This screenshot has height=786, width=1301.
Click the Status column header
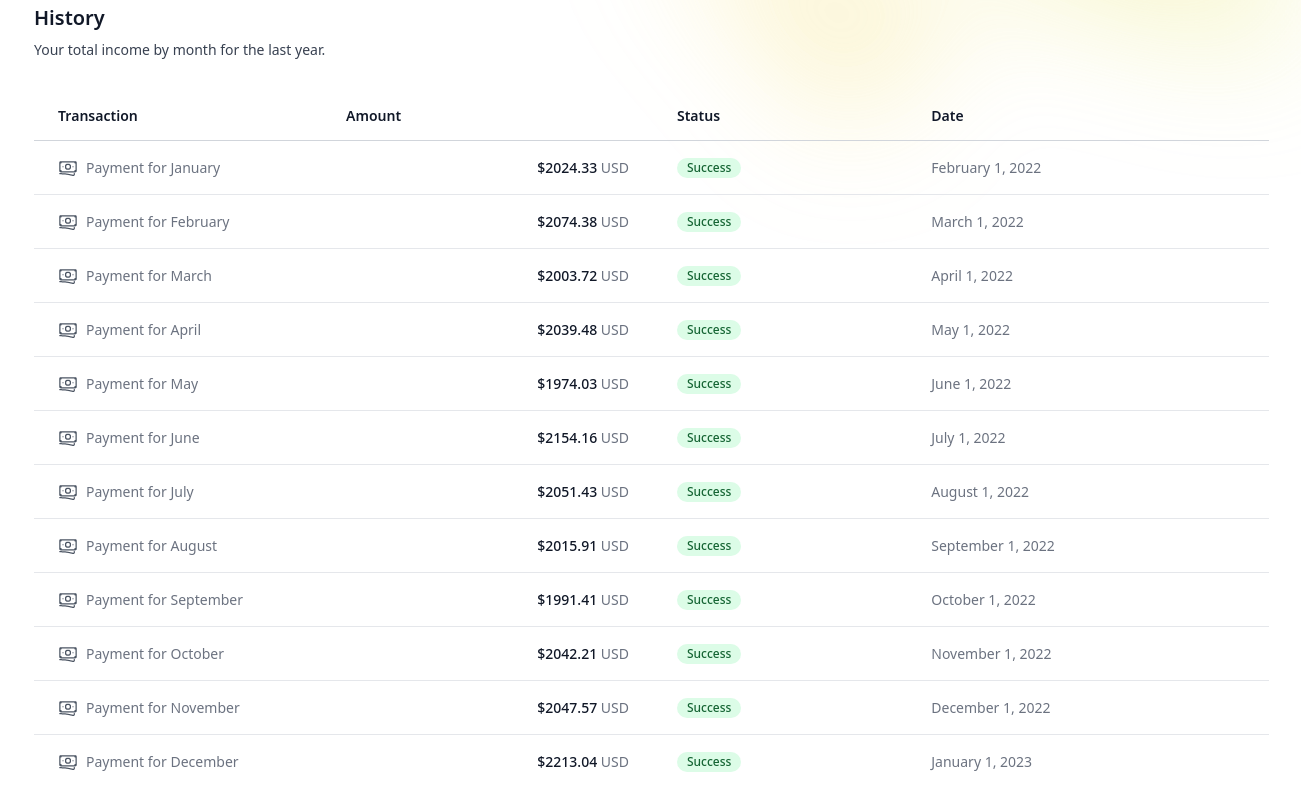(x=698, y=116)
